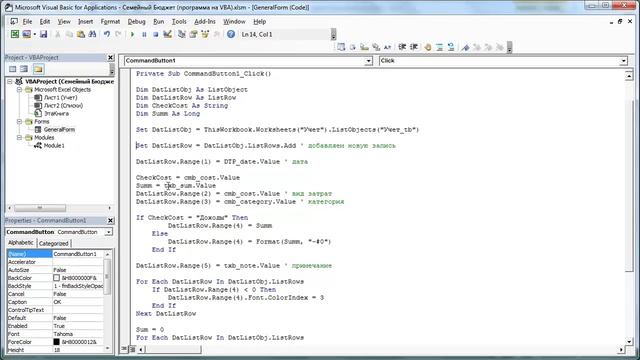Viewport: 640px width, 360px height.
Task: Select Module1 in project tree
Action: [54, 145]
